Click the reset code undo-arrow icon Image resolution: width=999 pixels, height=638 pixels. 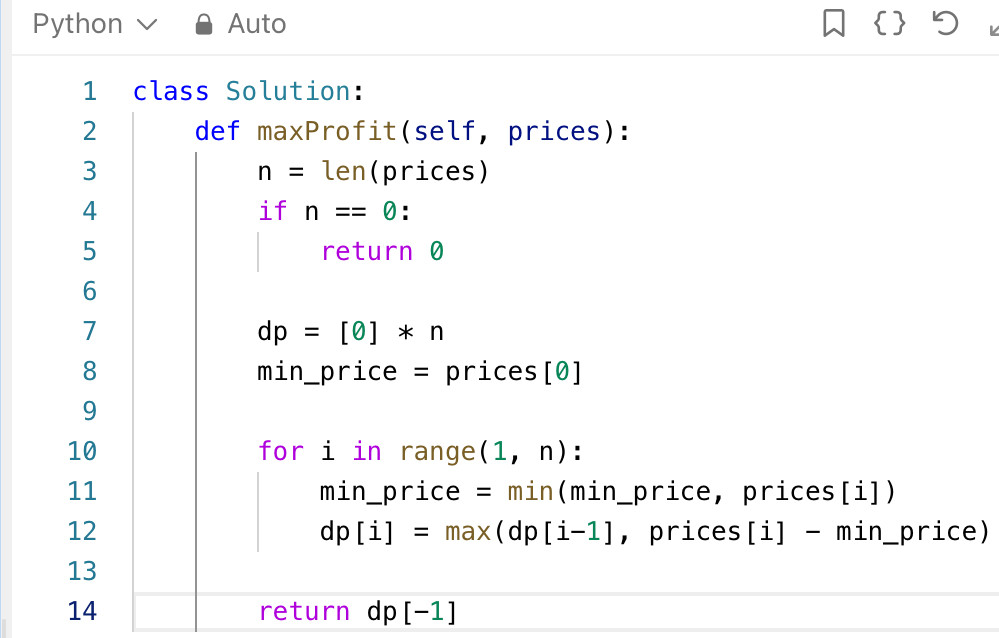[945, 24]
